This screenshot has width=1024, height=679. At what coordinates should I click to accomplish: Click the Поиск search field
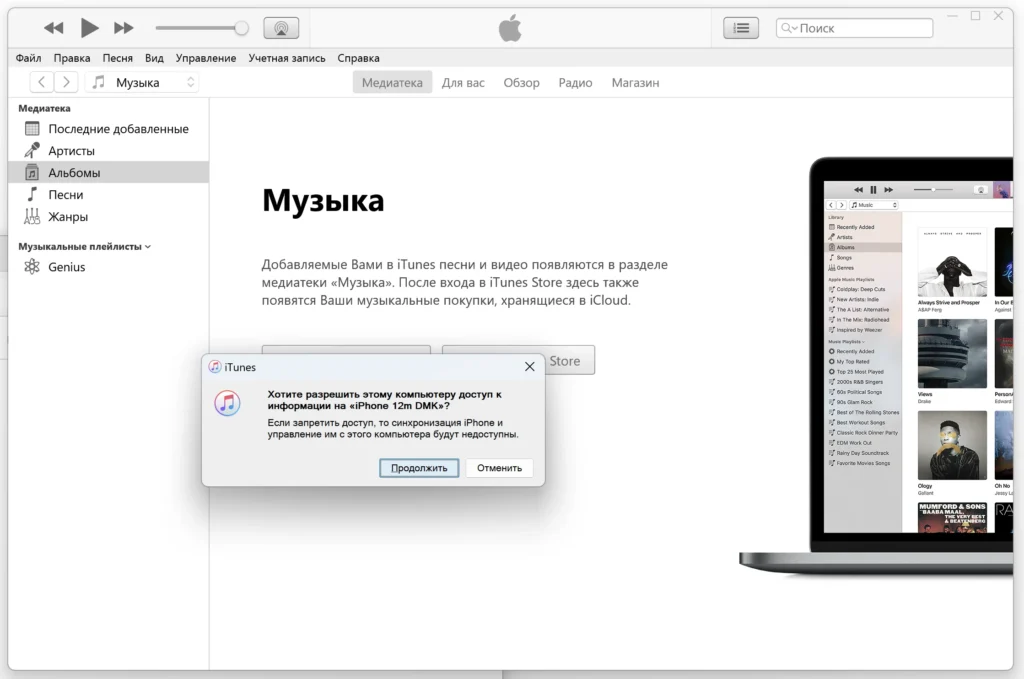coord(854,28)
